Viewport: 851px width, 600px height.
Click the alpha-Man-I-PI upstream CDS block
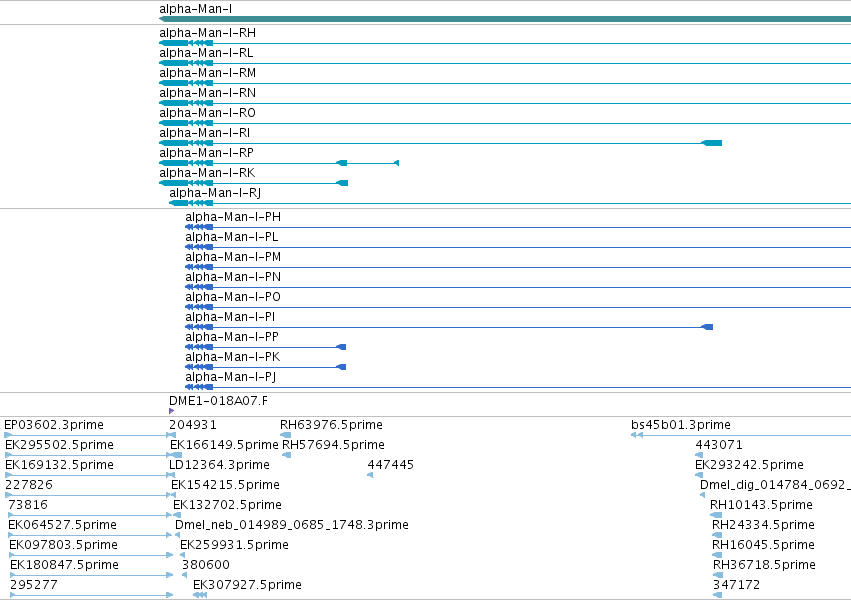point(707,327)
